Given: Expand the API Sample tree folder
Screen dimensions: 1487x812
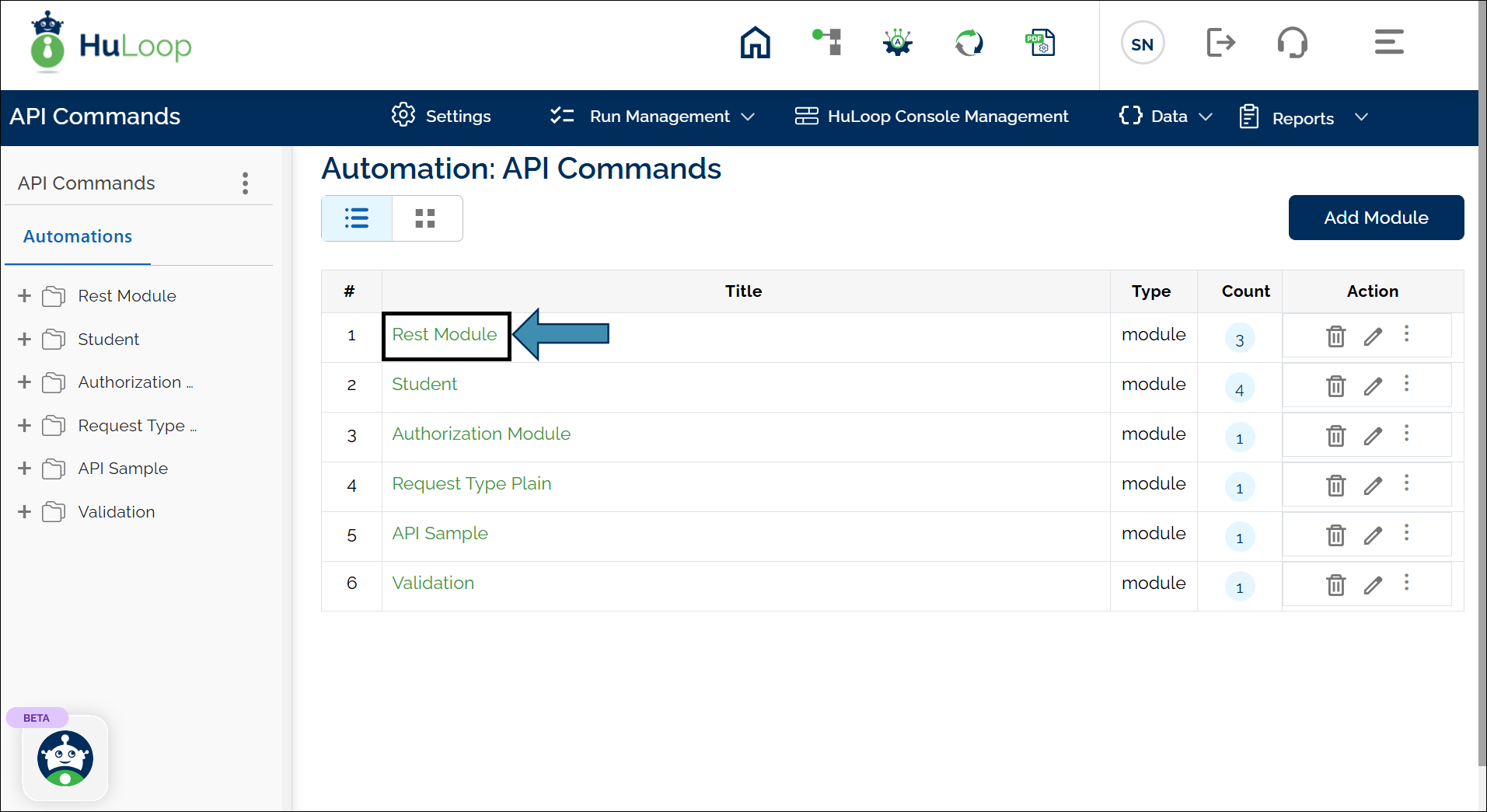Looking at the screenshot, I should pos(24,469).
